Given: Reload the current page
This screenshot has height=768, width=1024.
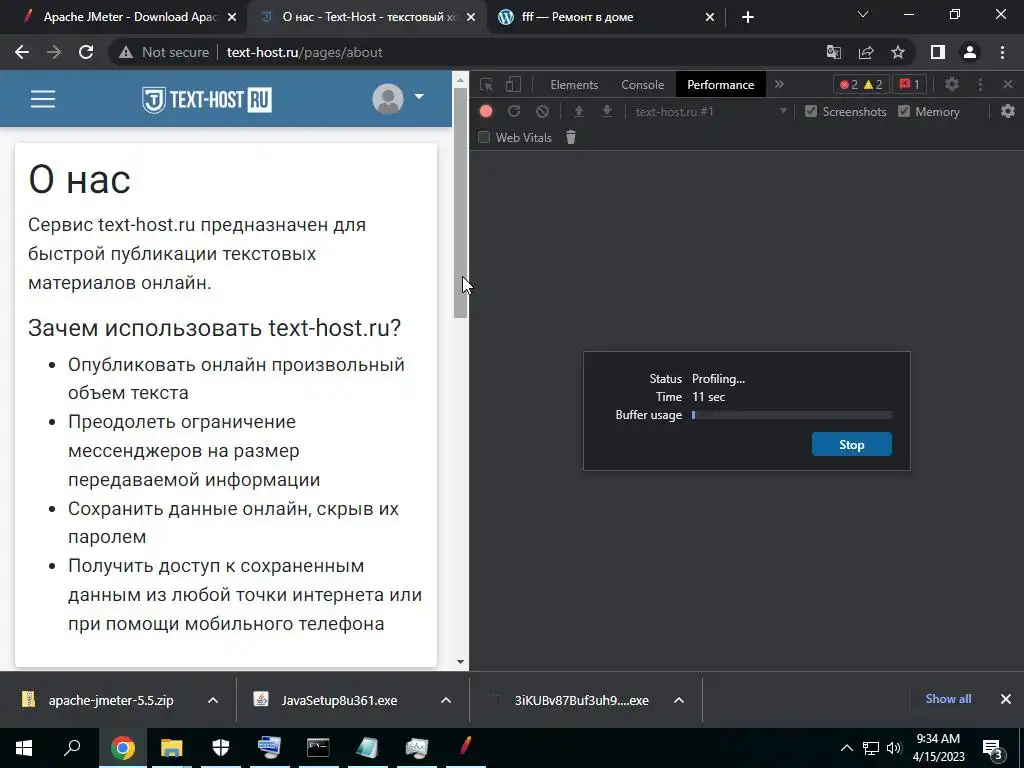Looking at the screenshot, I should [x=86, y=52].
